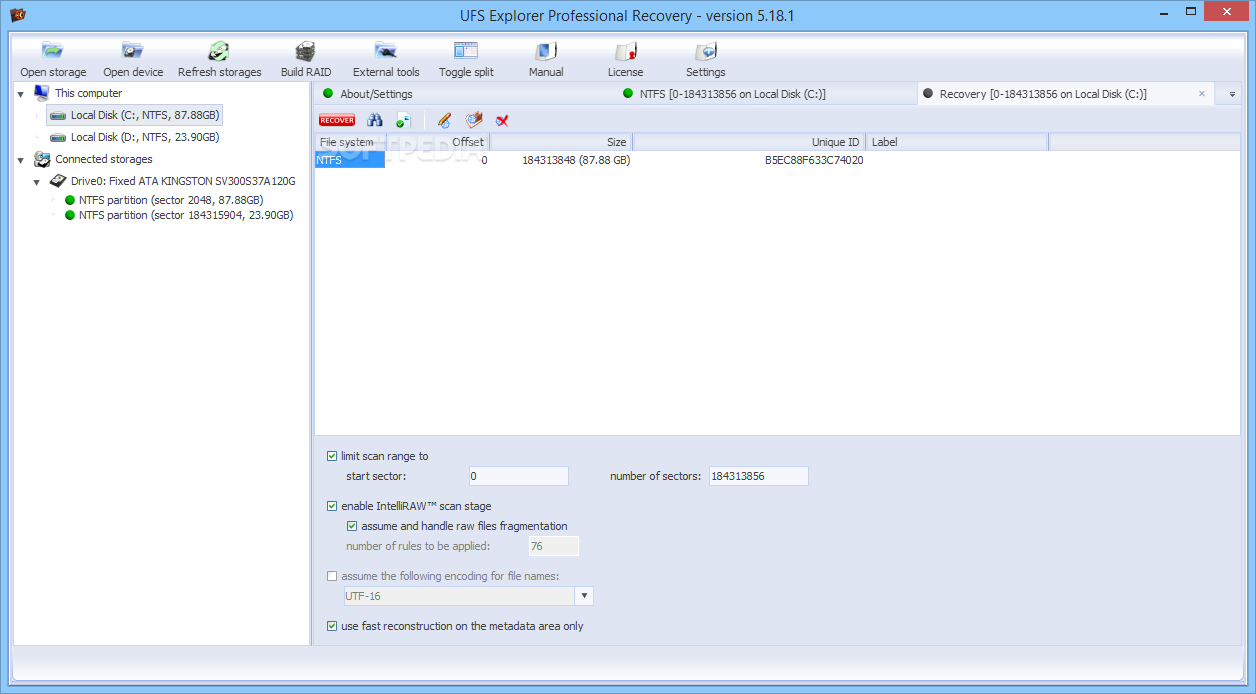Image resolution: width=1256 pixels, height=694 pixels.
Task: Click the File system column header
Action: pyautogui.click(x=350, y=142)
